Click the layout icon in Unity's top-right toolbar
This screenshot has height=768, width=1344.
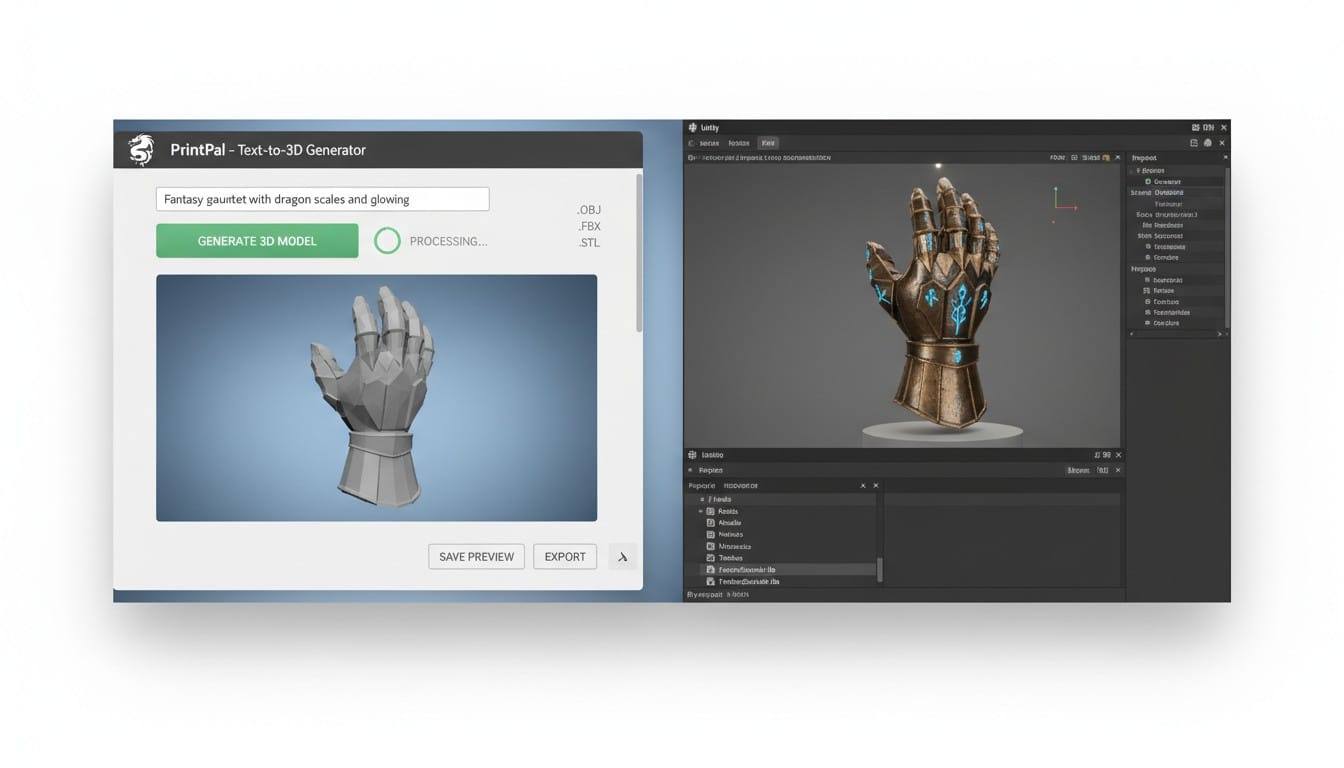coord(1193,143)
